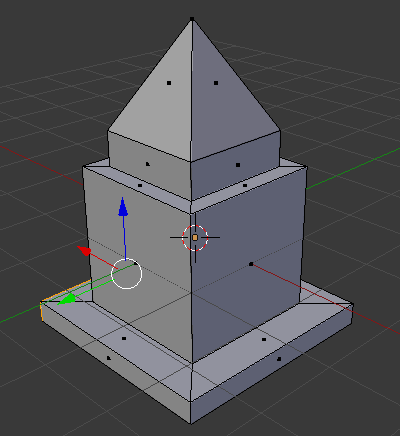
Task: Select right upper band face dot
Action: (x=238, y=165)
